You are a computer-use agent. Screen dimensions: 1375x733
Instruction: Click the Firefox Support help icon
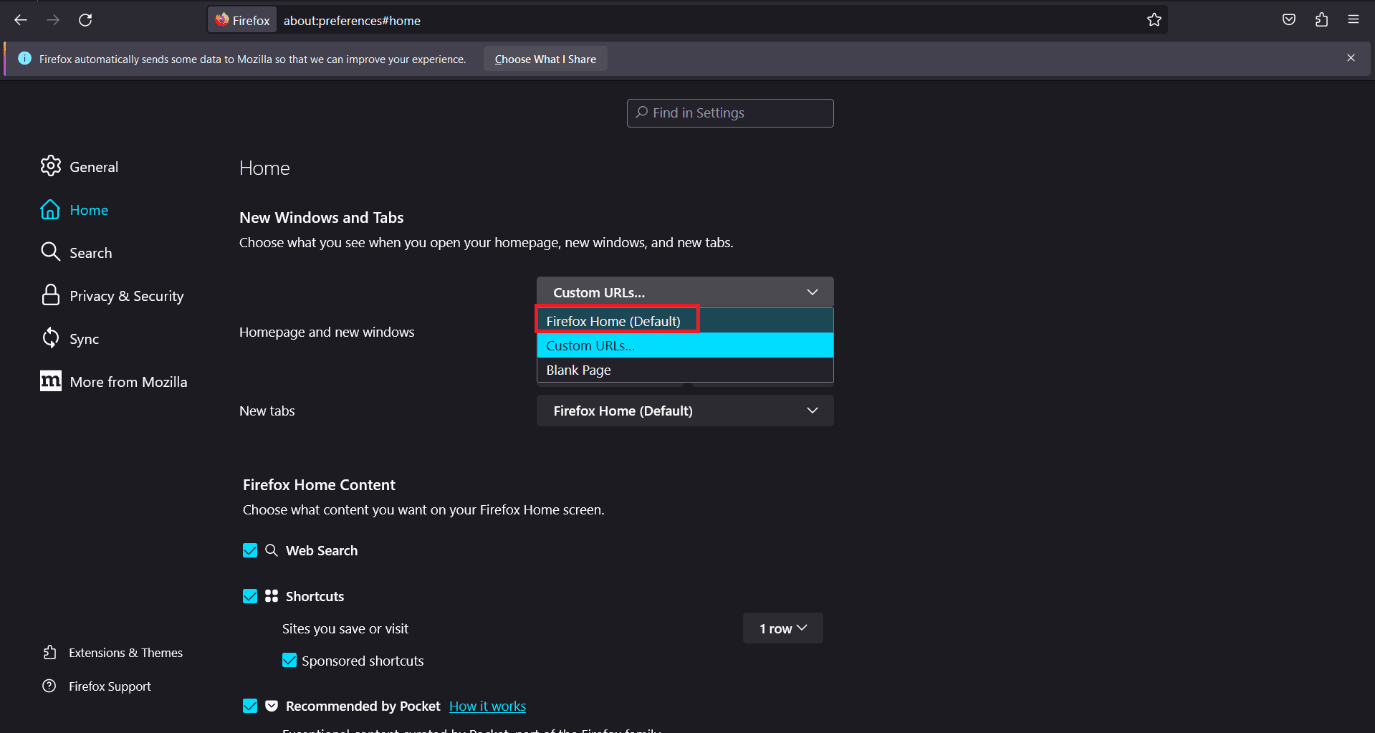pos(50,686)
